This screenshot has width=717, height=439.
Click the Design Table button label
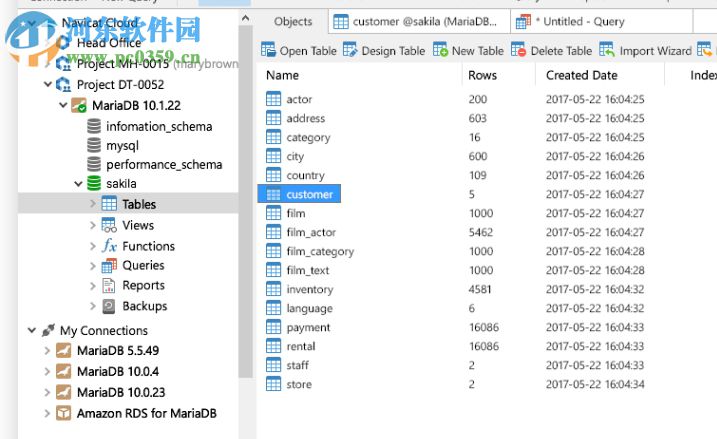click(x=393, y=51)
